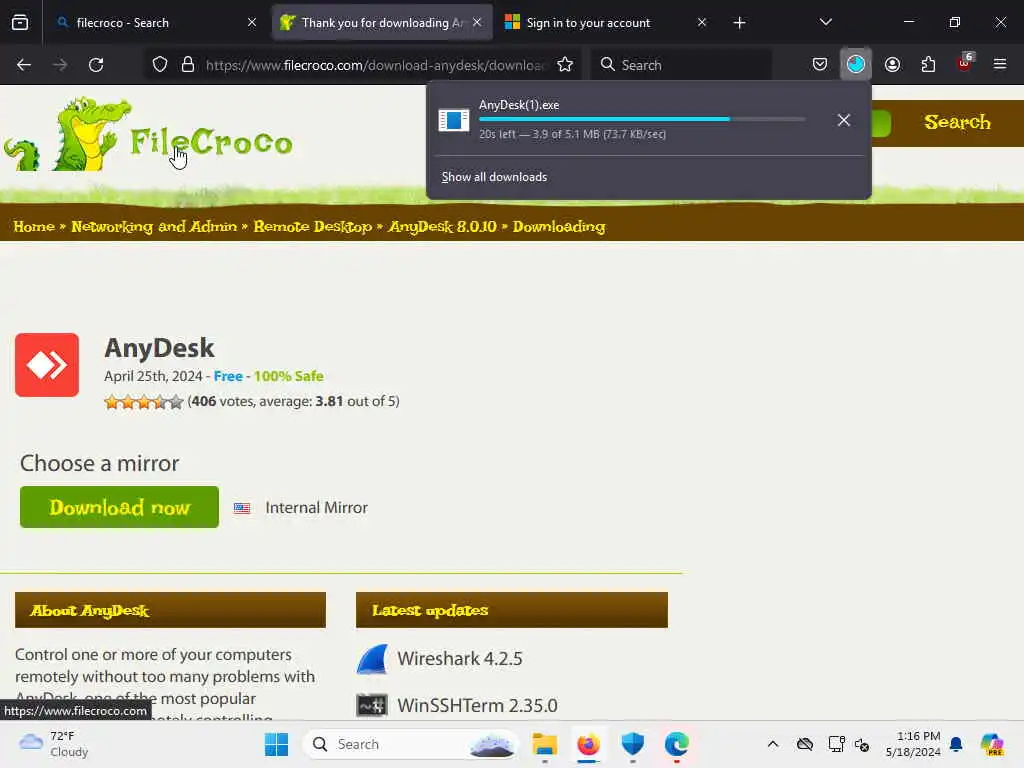Toggle the downloads panel button
Screen dimensions: 1024x768
coord(856,64)
